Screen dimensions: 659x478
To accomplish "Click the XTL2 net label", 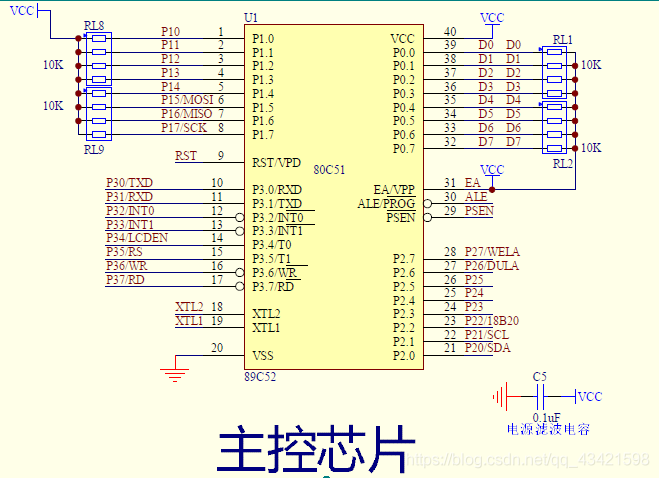I will coord(189,306).
